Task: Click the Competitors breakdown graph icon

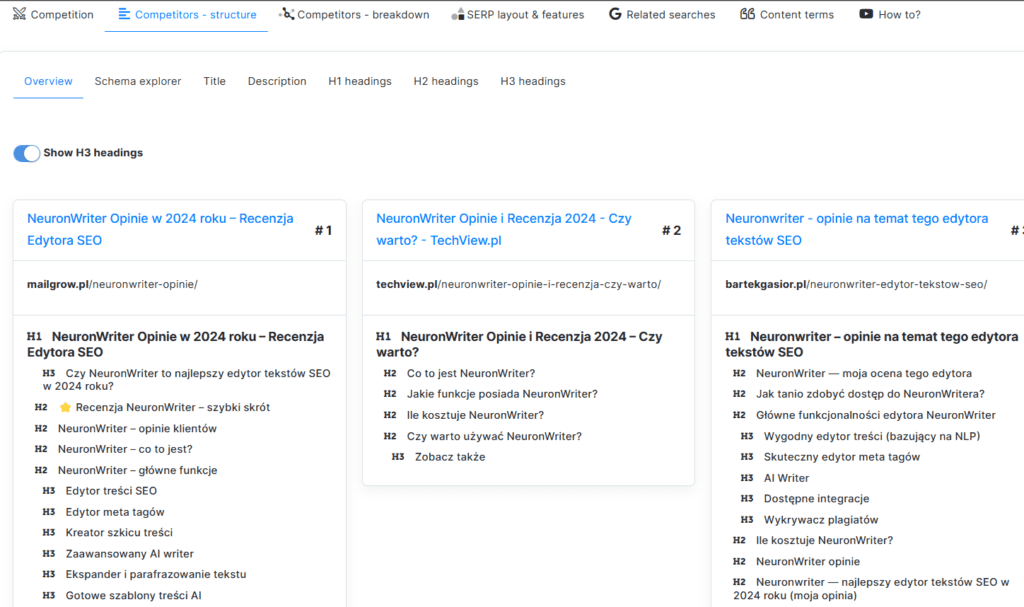Action: point(287,15)
